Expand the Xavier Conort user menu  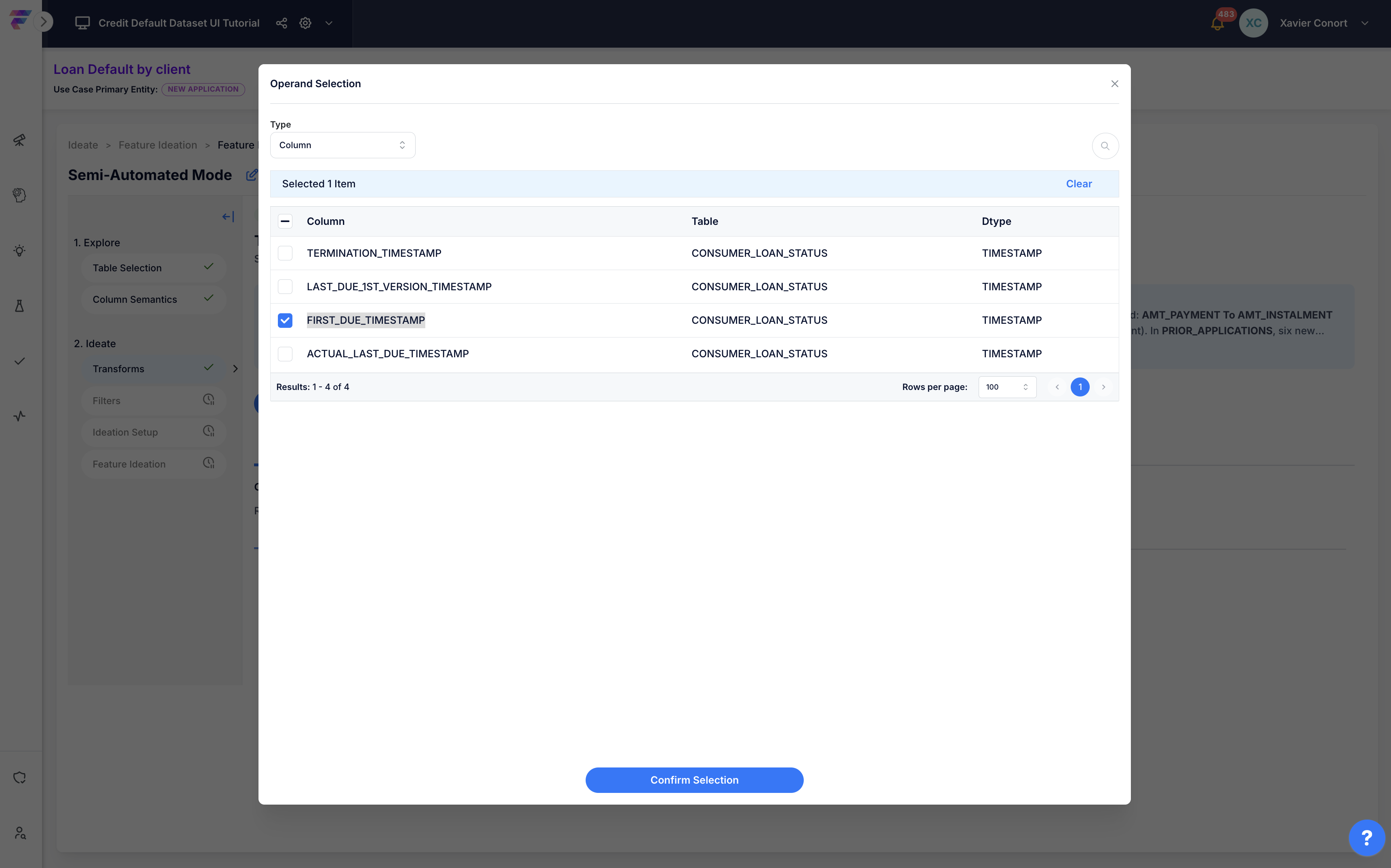point(1365,23)
